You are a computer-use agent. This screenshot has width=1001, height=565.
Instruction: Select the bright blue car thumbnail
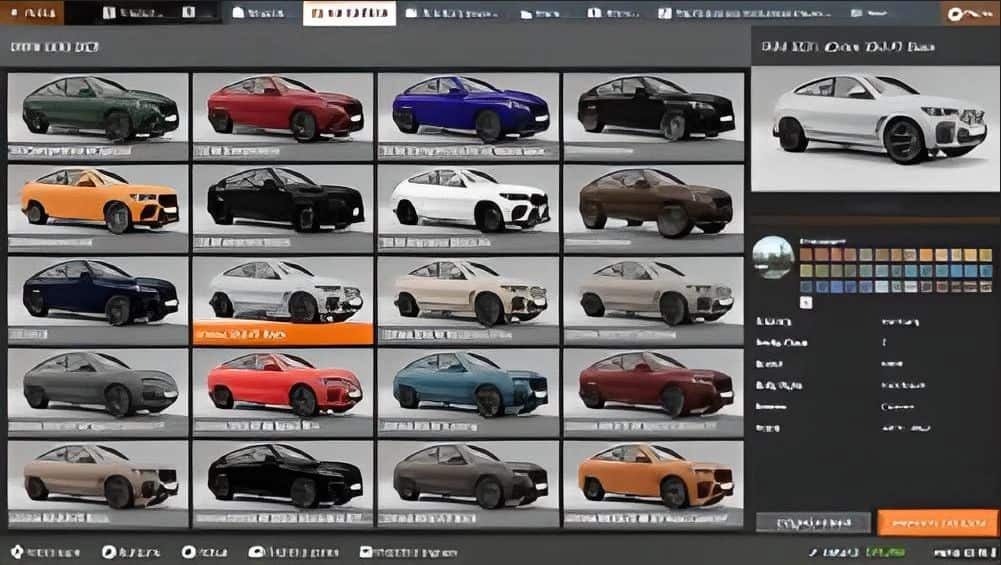[x=468, y=108]
